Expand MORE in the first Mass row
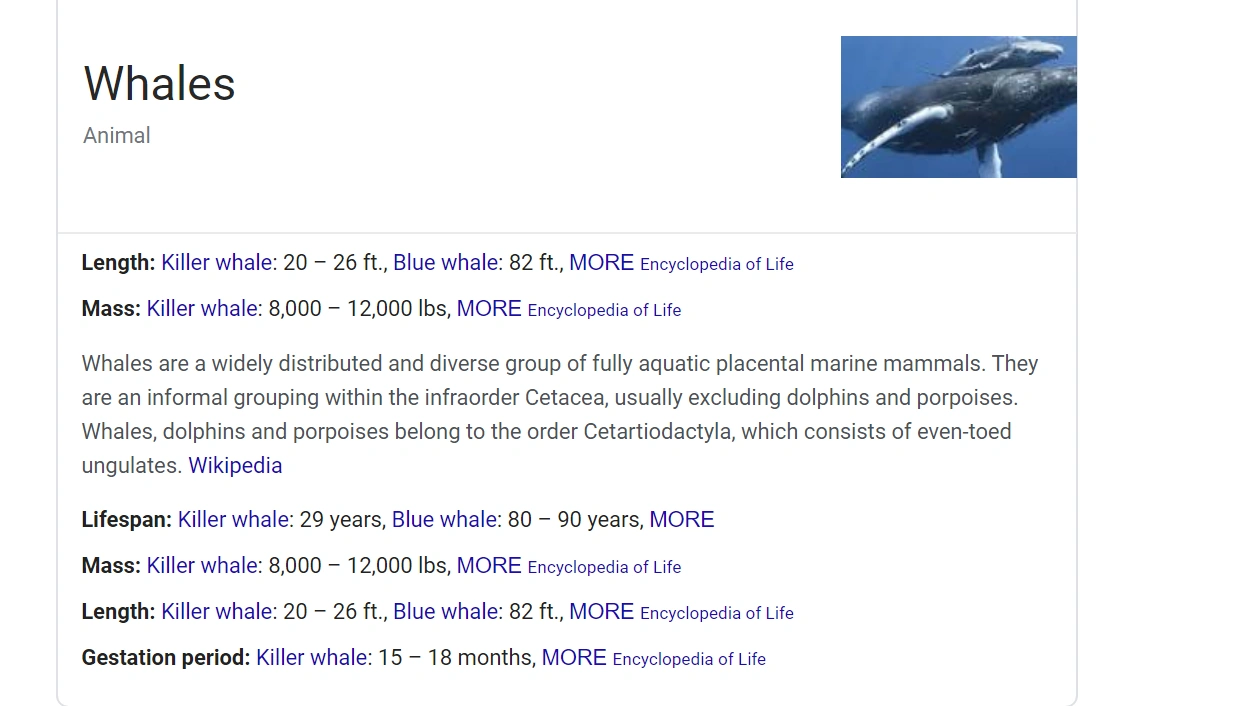 pyautogui.click(x=489, y=309)
